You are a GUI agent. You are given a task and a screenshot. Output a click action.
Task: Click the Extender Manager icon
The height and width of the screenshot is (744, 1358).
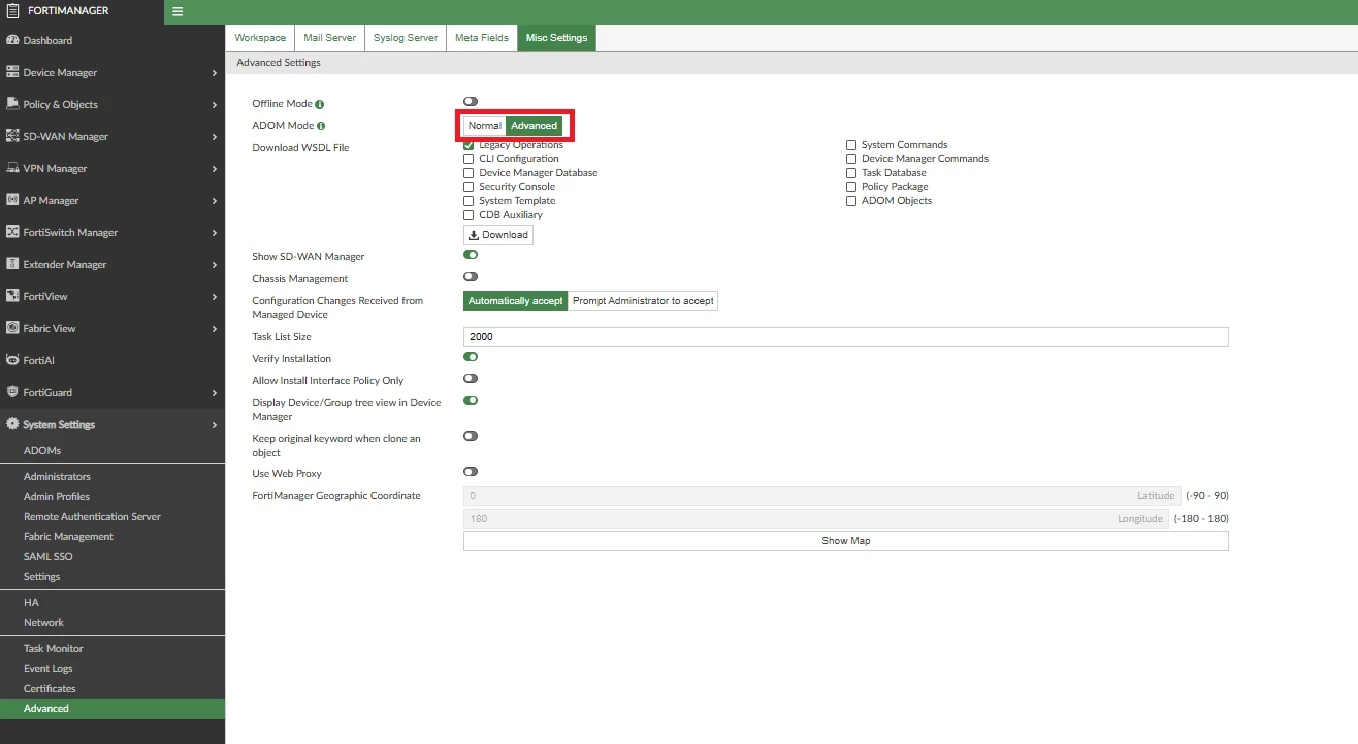(12, 264)
